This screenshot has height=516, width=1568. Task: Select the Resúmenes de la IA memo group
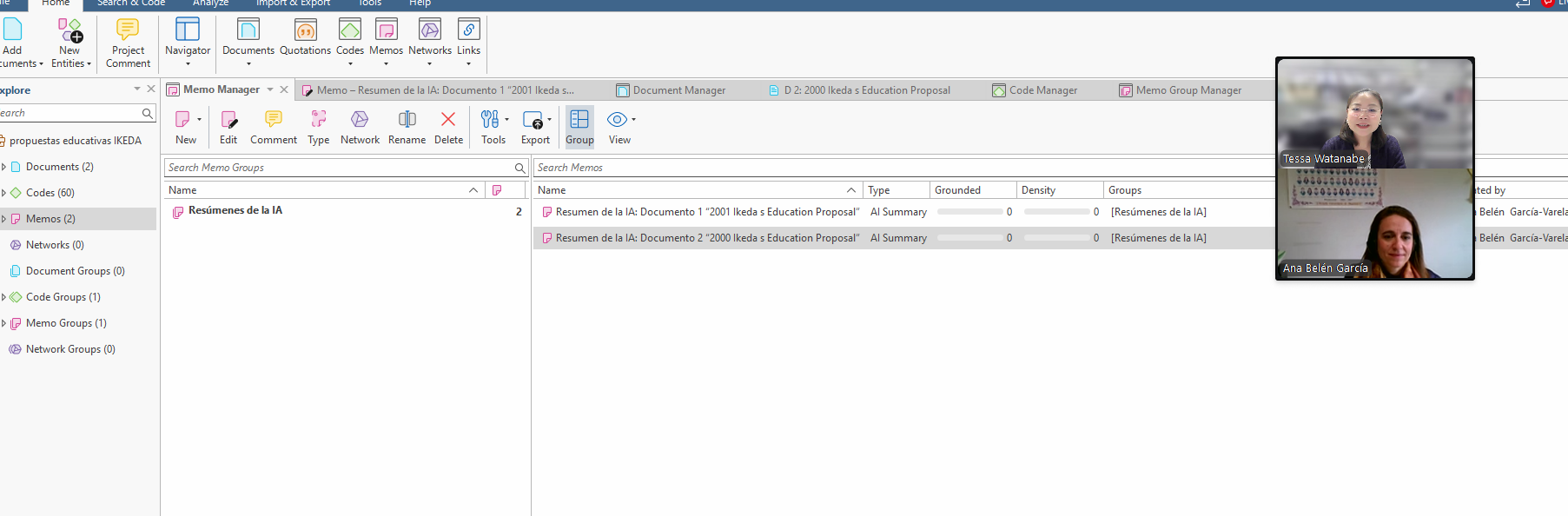tap(235, 210)
